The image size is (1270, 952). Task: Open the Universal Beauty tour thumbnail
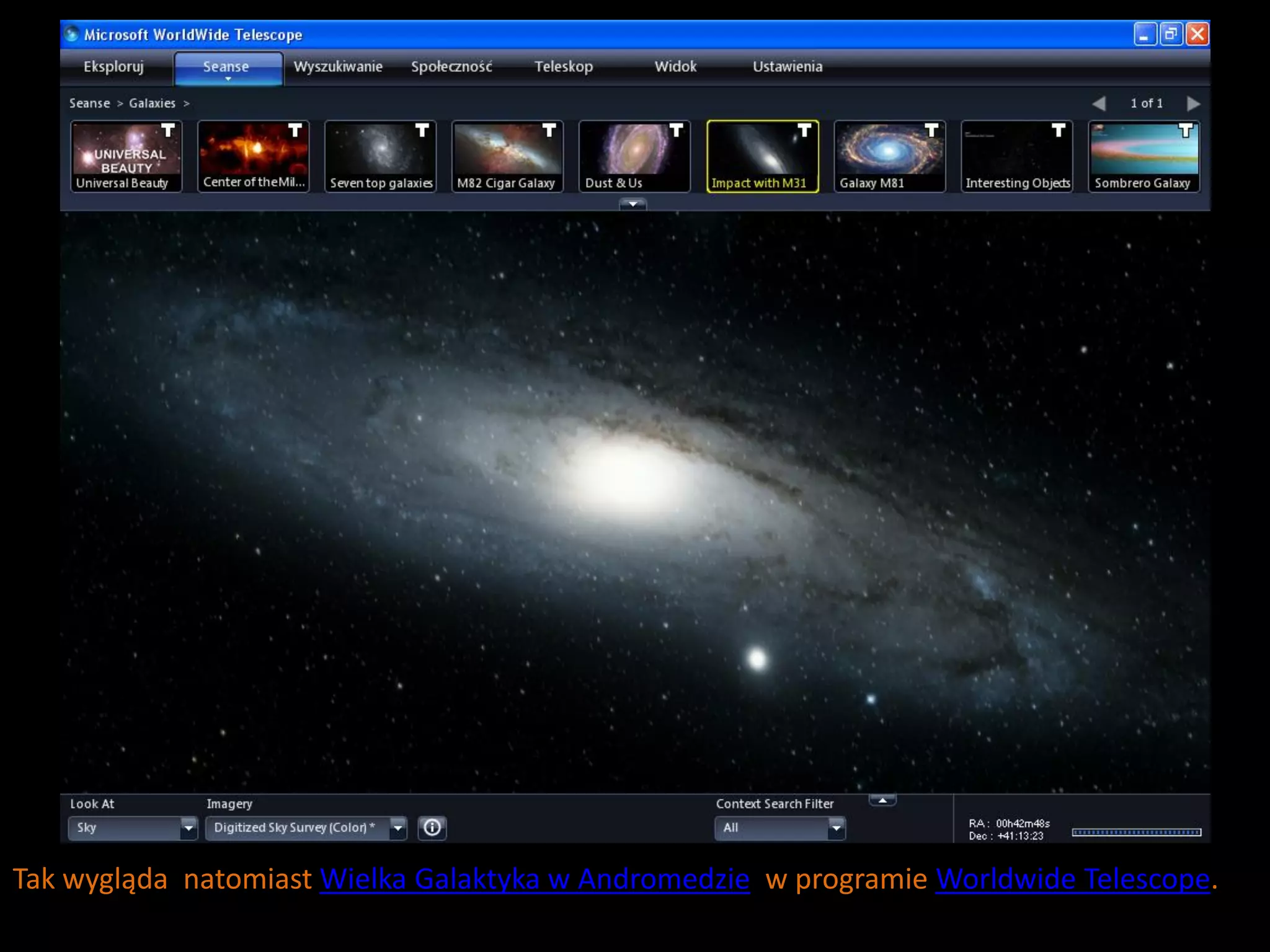pos(127,156)
